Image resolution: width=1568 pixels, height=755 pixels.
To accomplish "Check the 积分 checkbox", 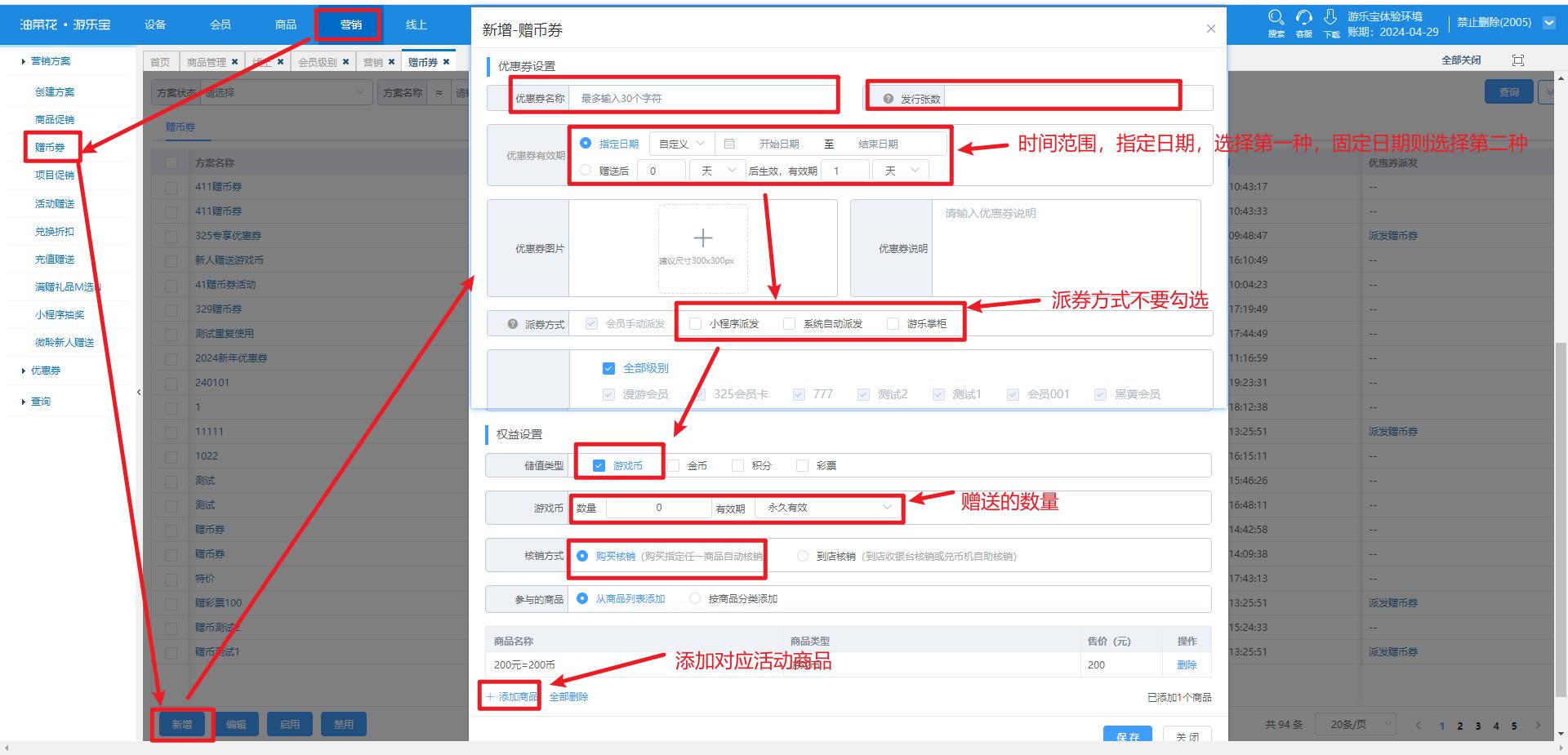I will click(737, 465).
